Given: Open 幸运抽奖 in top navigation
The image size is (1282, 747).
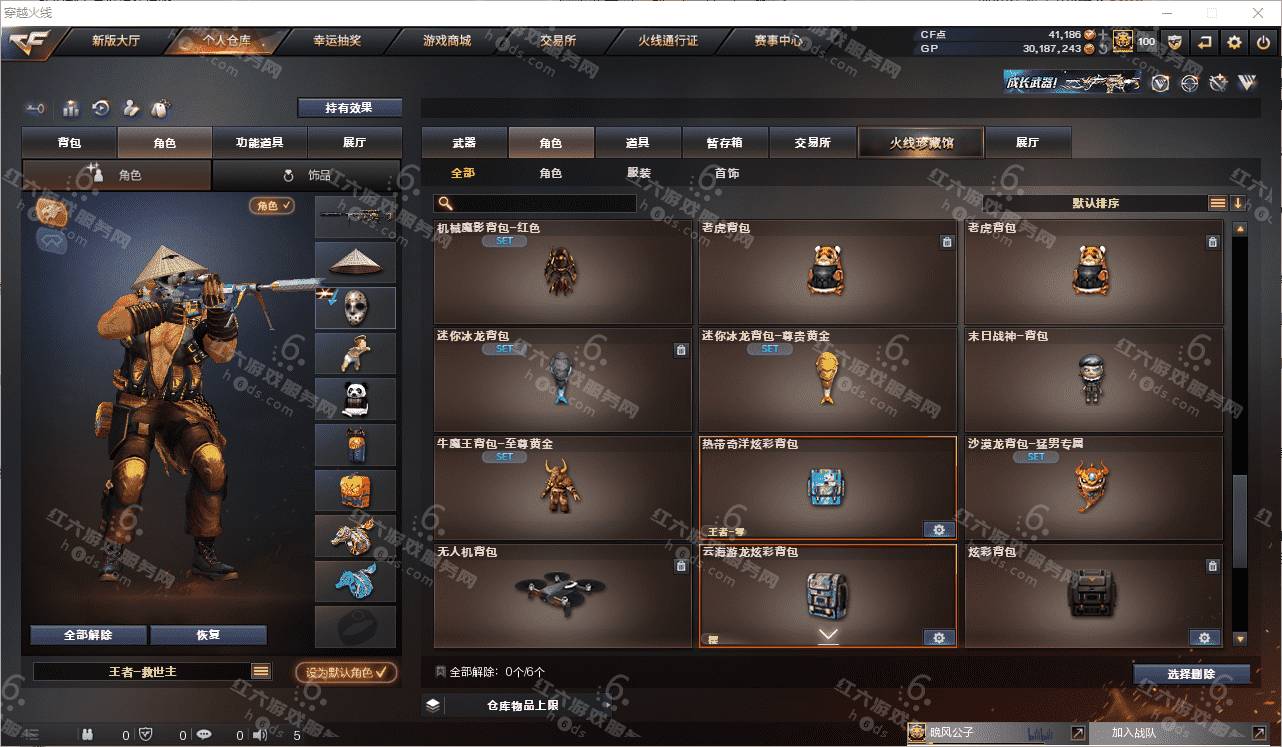Looking at the screenshot, I should (337, 41).
